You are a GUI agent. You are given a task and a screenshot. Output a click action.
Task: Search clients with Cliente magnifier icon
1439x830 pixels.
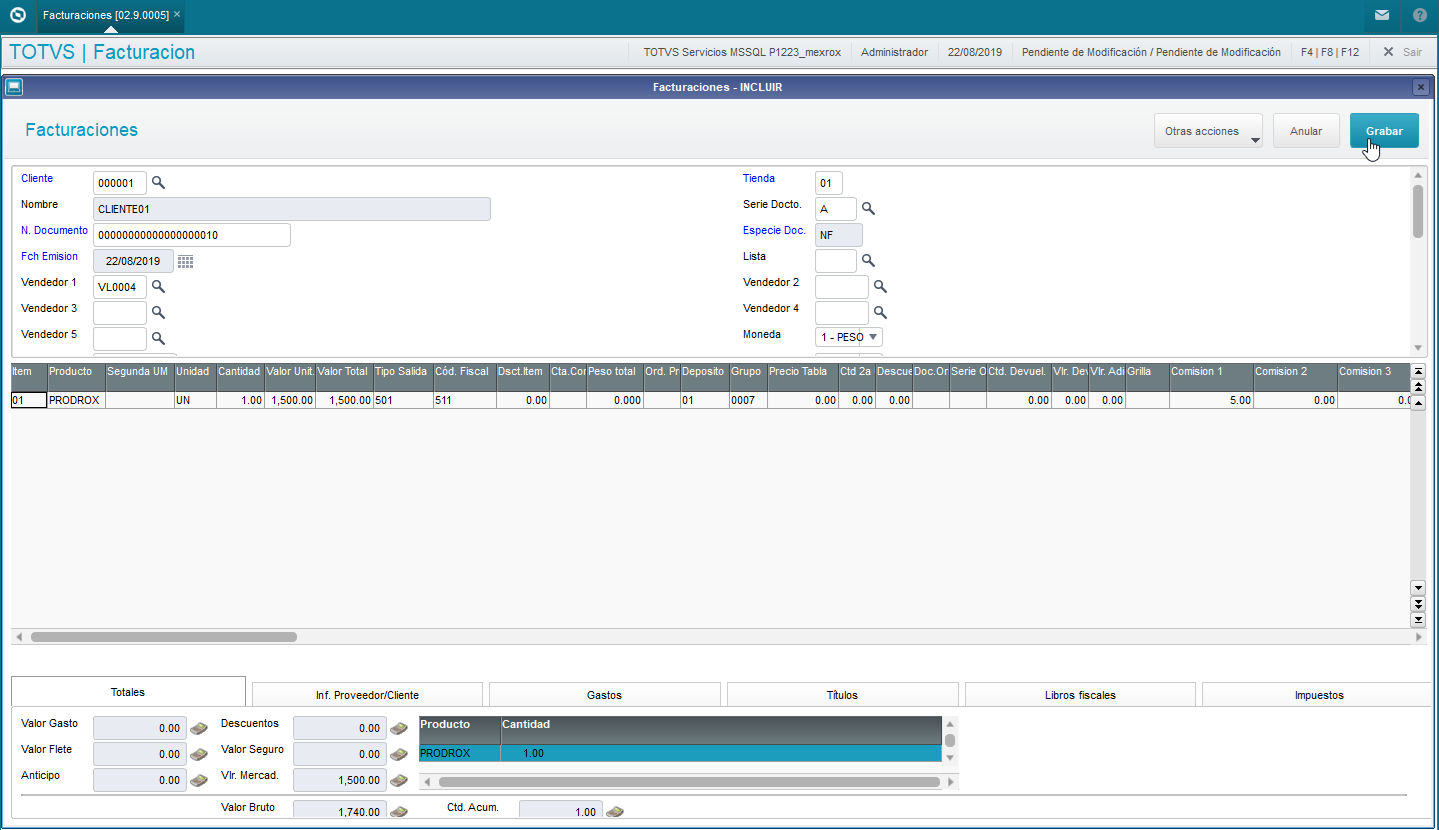click(158, 183)
